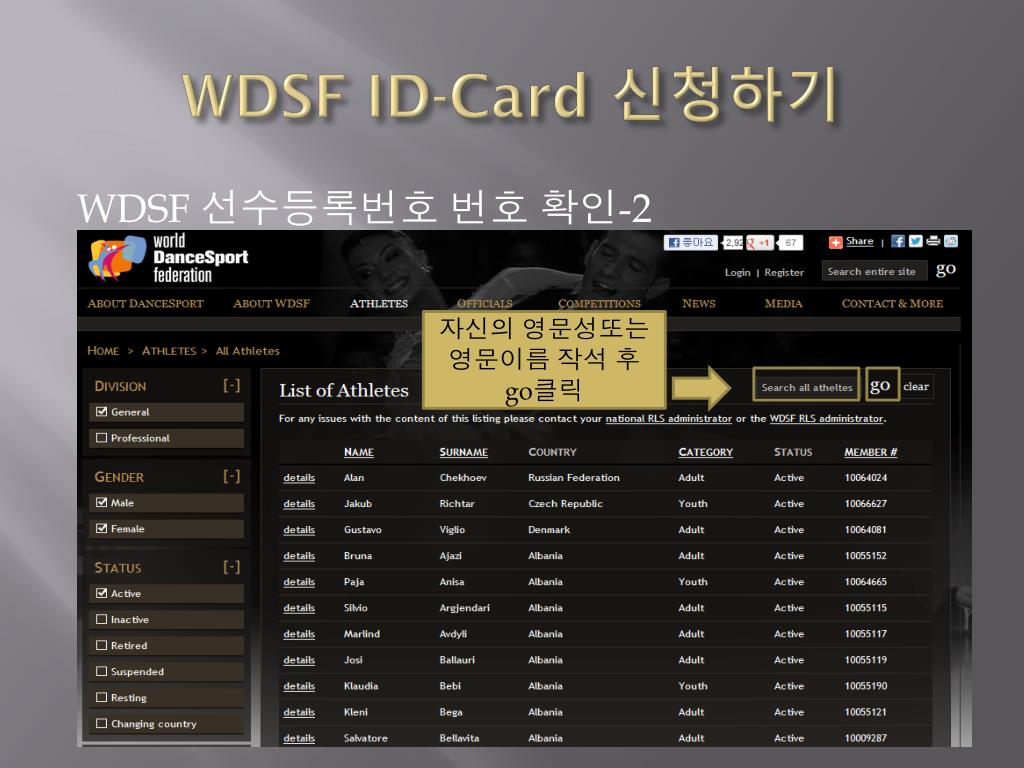Click the email share icon
This screenshot has width=1024, height=768.
[x=951, y=241]
